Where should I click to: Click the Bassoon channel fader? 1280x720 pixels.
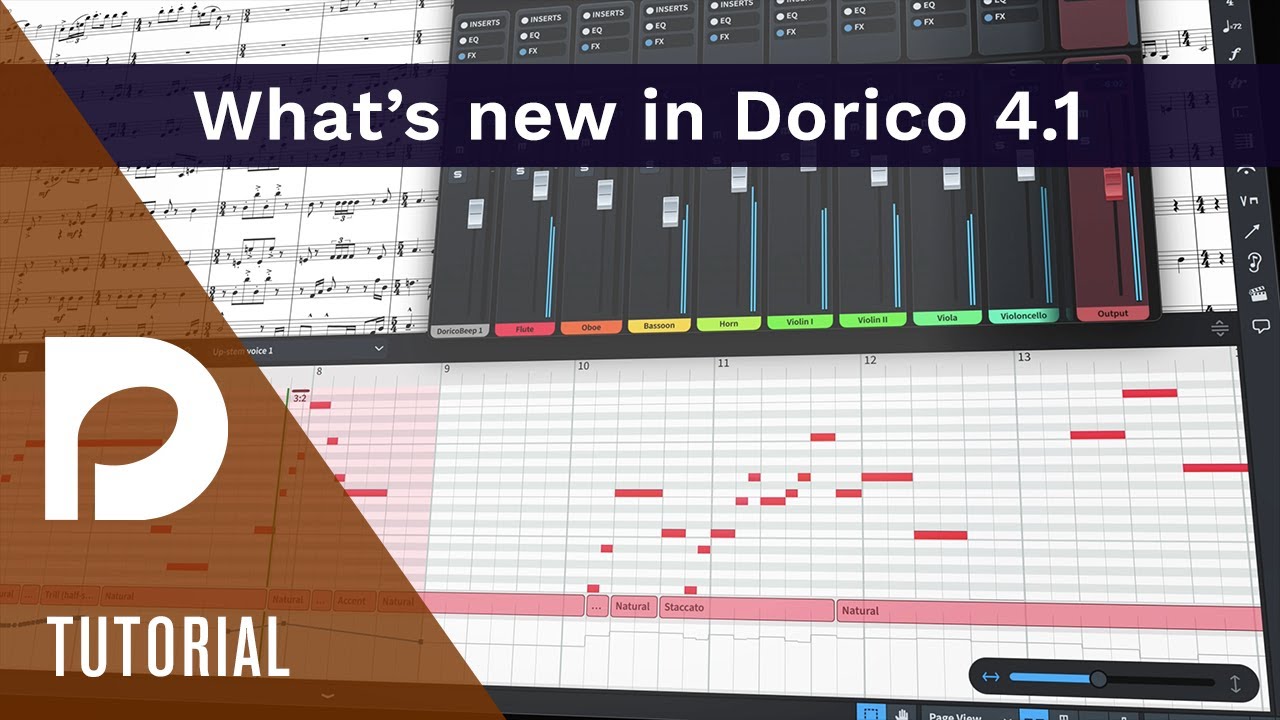670,212
